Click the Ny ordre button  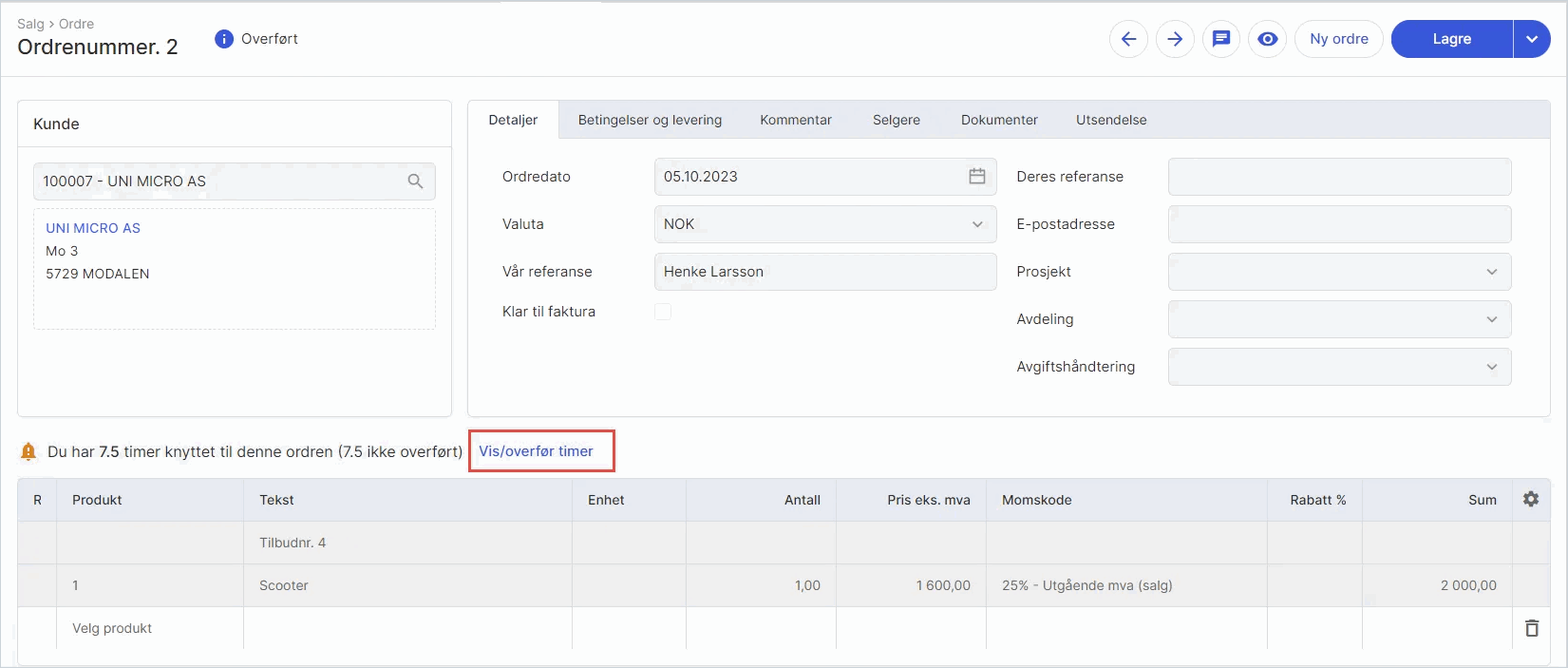point(1339,39)
